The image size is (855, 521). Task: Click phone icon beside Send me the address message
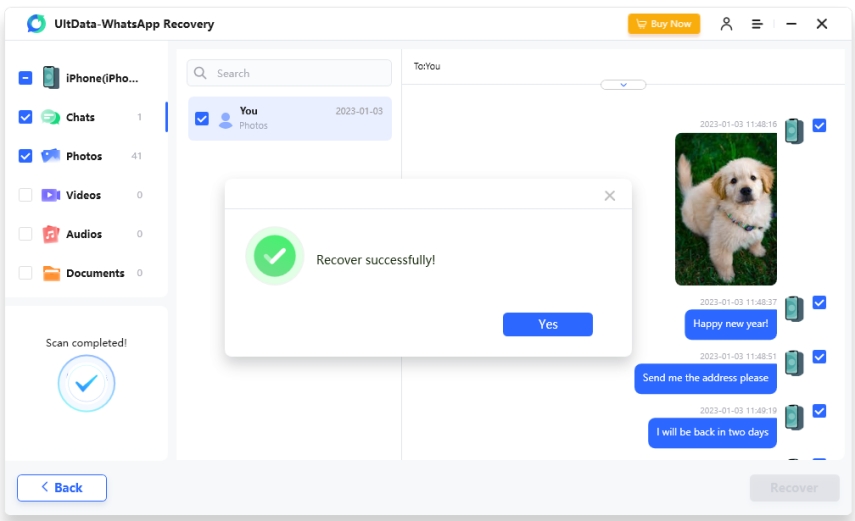point(794,363)
